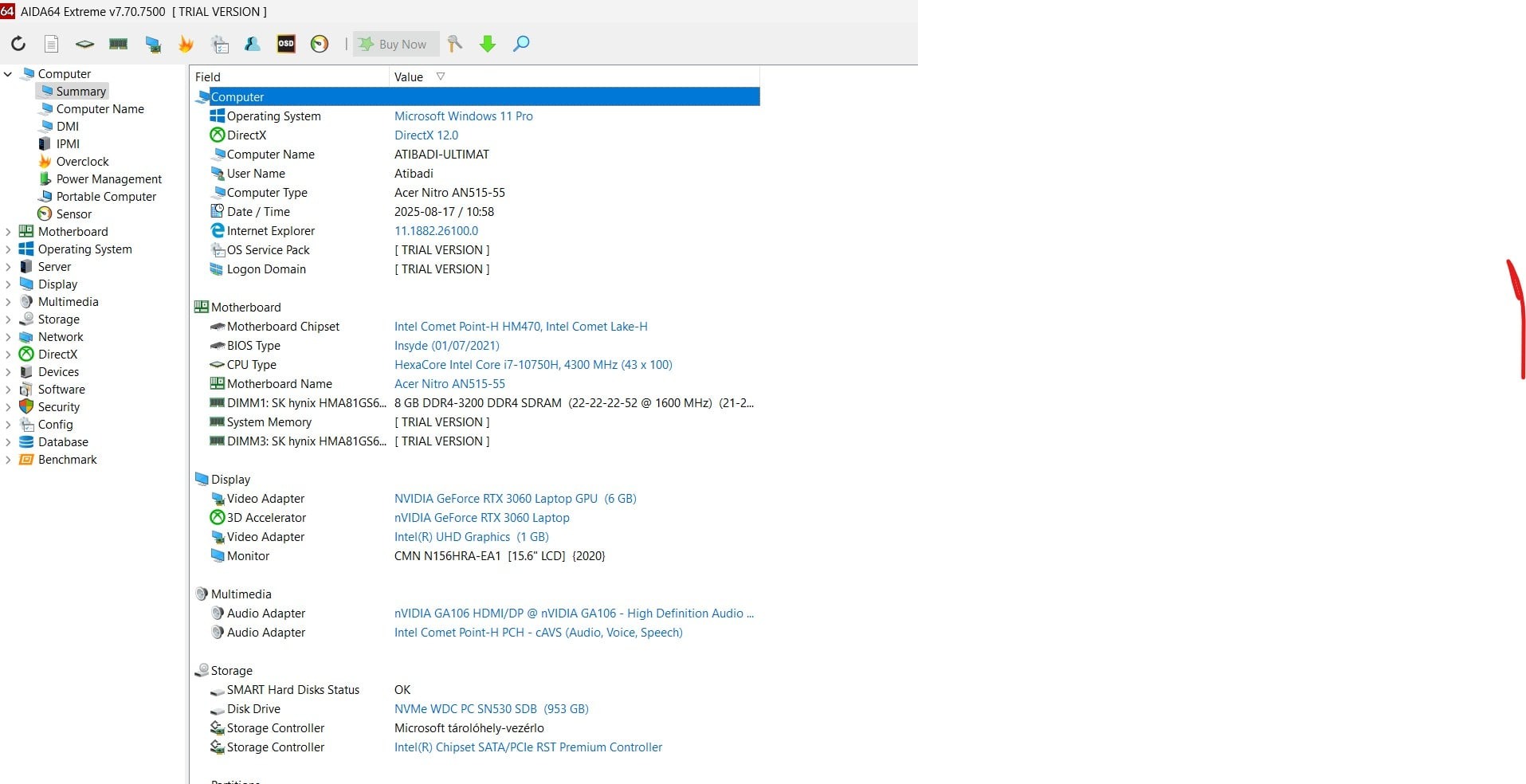Open the OSD panel toolbar icon
The height and width of the screenshot is (784, 1526).
[286, 44]
